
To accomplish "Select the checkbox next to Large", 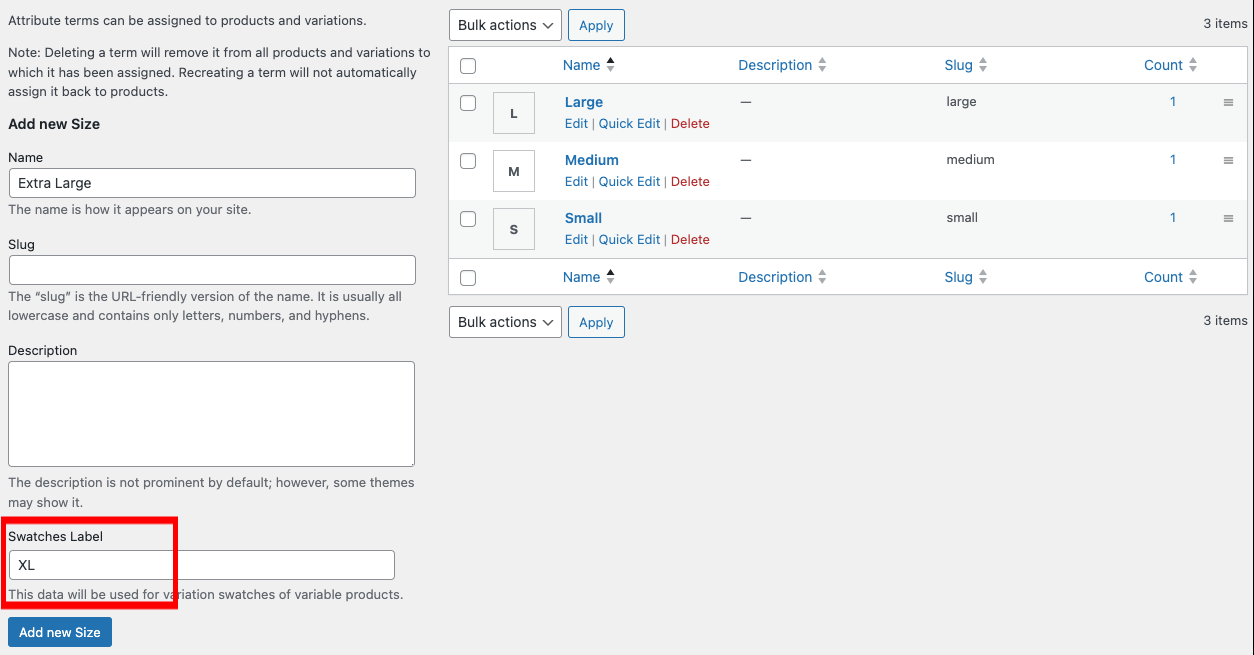I will [x=468, y=102].
